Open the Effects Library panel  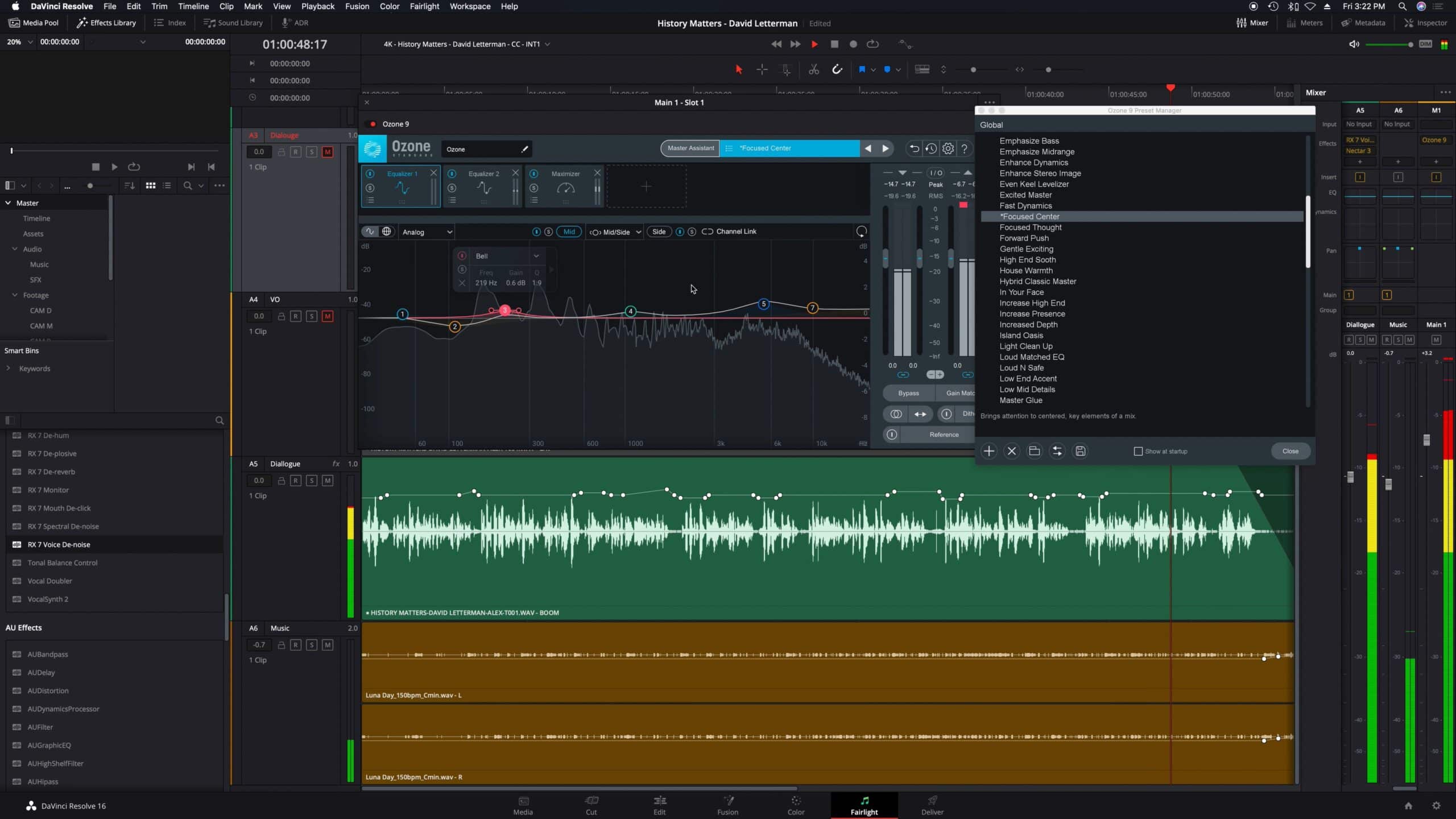click(106, 23)
